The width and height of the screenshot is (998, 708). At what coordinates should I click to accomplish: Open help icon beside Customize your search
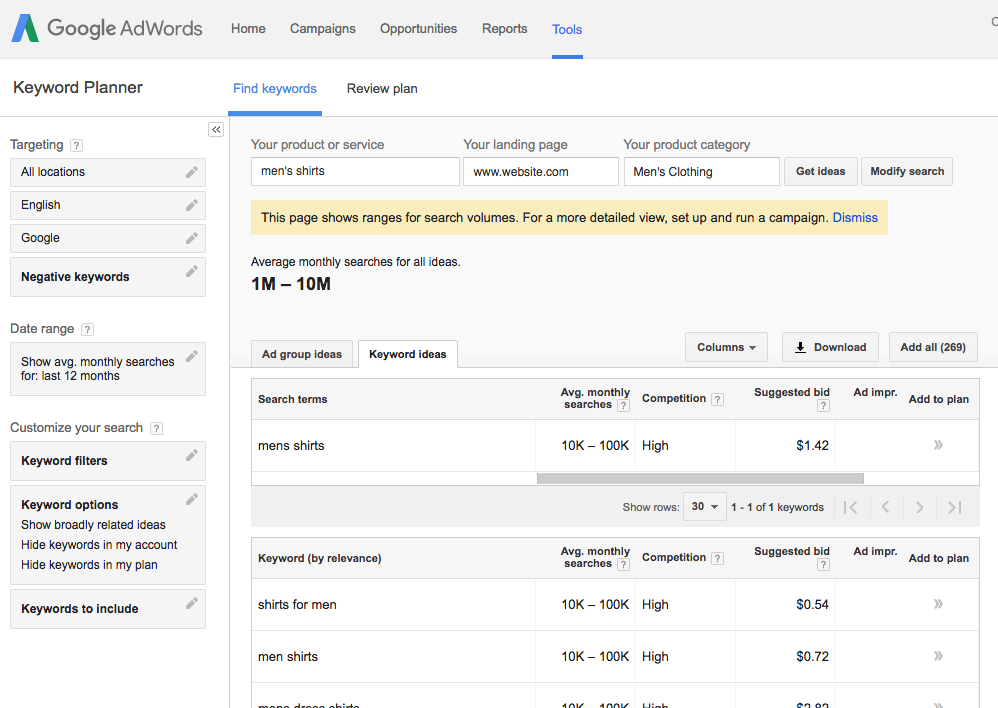[157, 428]
